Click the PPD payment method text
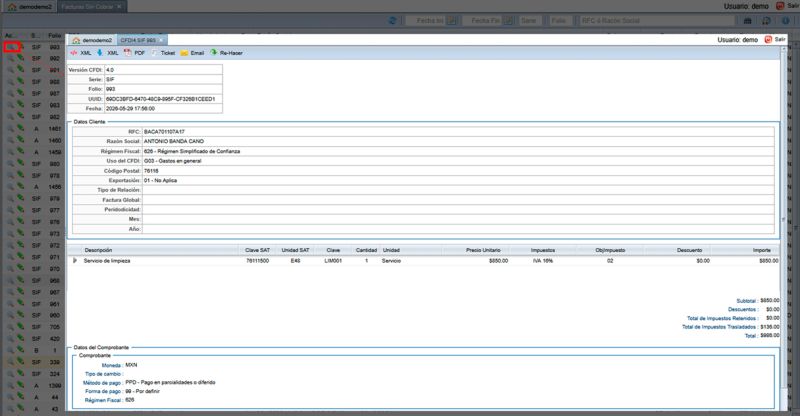 pos(170,382)
